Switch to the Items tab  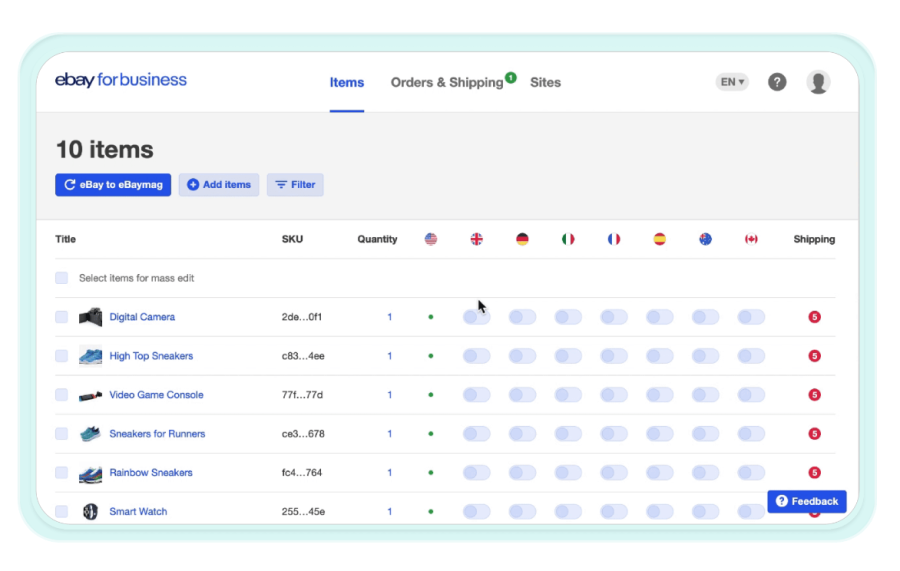tap(347, 83)
